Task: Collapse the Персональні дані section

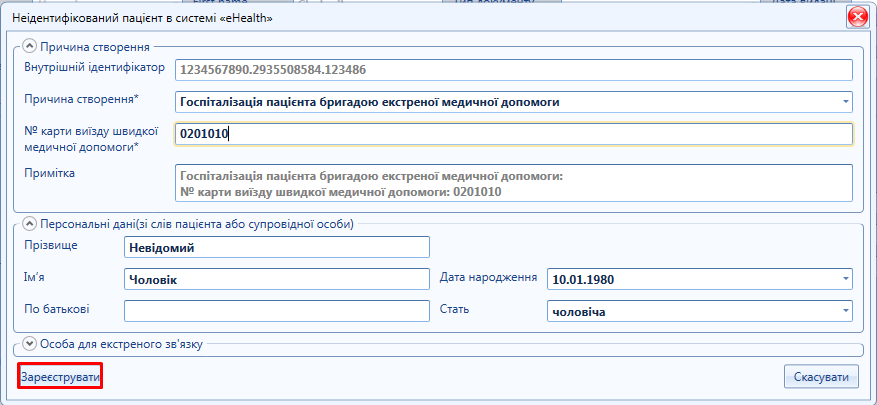Action: [29, 224]
